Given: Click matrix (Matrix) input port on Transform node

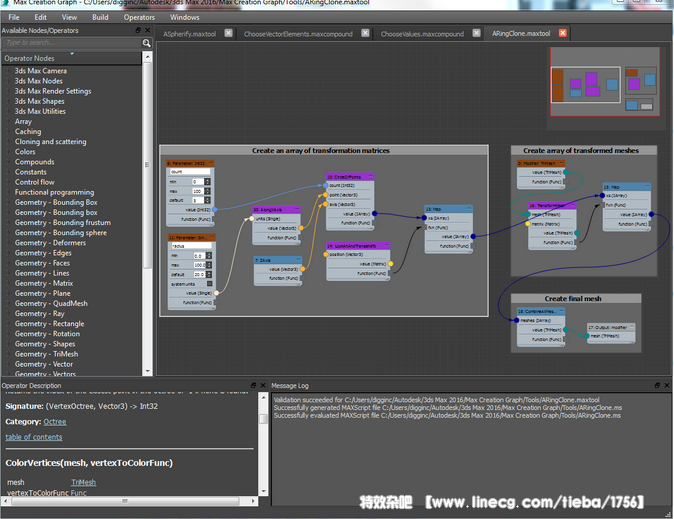Looking at the screenshot, I should click(x=528, y=224).
